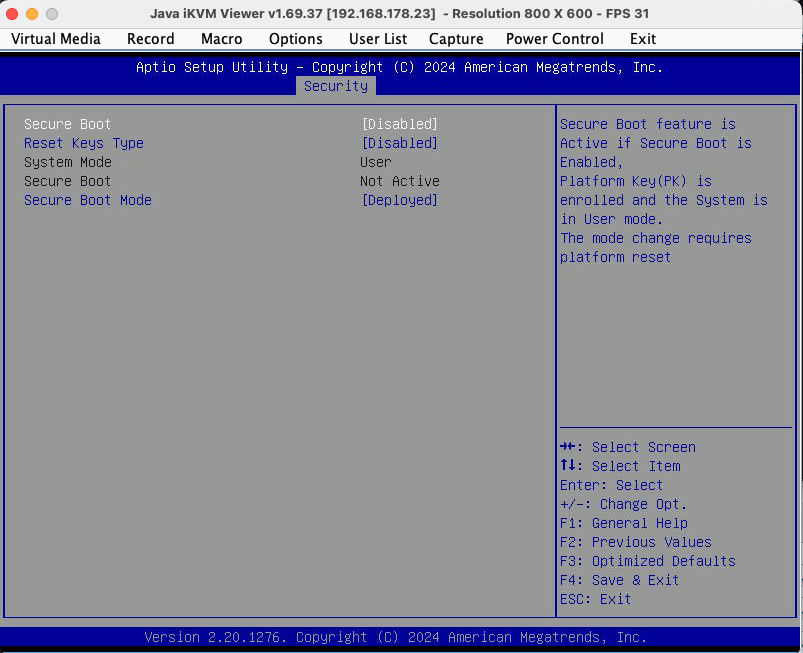Select the Secure Boot Mode option
This screenshot has width=803, height=653.
click(88, 200)
